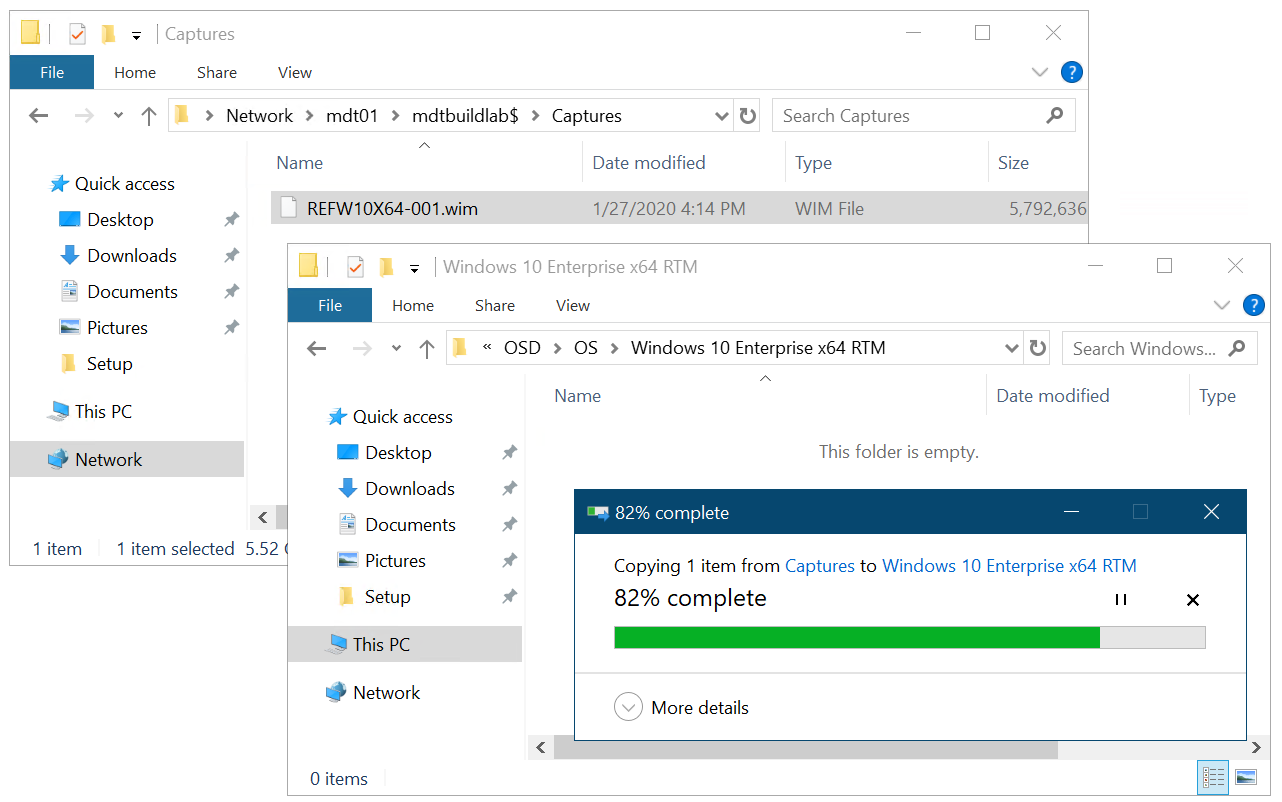Click Windows 10 Enterprise x64 RTM destination link
Screen dimensions: 1282x802
tap(1009, 566)
